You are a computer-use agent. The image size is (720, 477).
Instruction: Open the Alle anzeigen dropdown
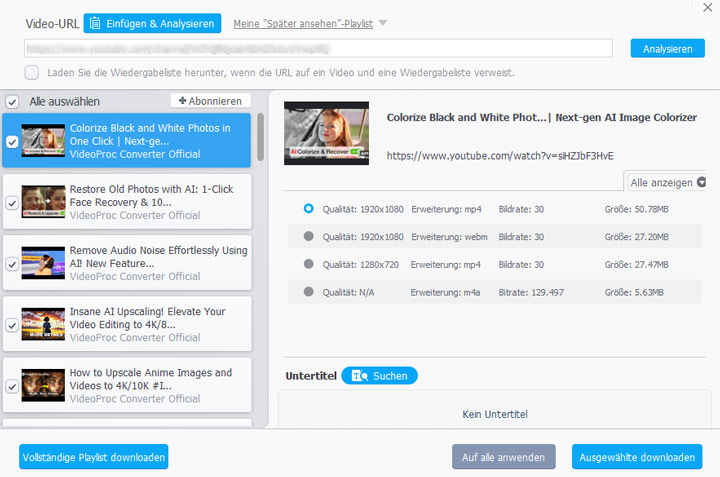667,182
